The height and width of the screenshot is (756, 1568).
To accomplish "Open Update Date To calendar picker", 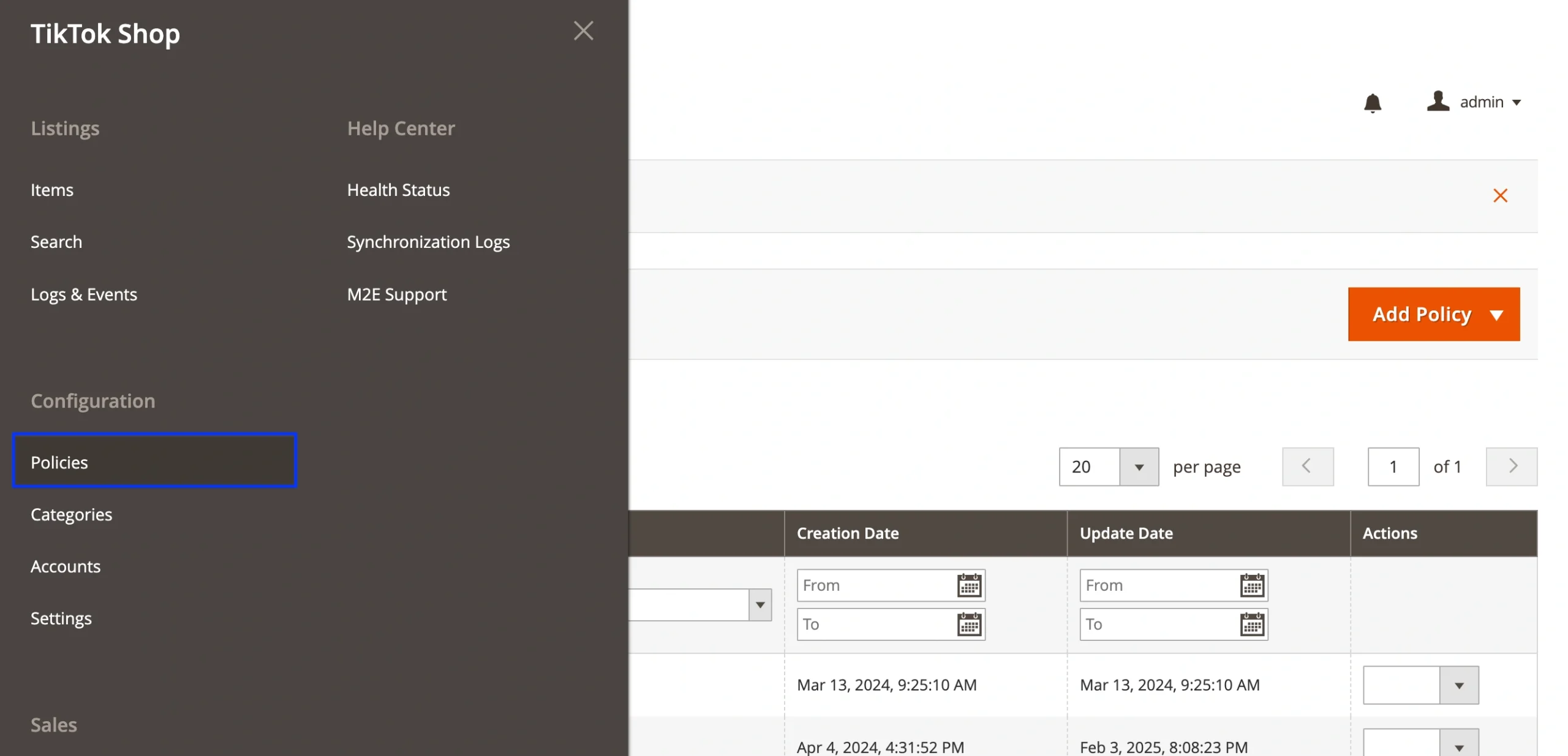I will (x=1251, y=625).
